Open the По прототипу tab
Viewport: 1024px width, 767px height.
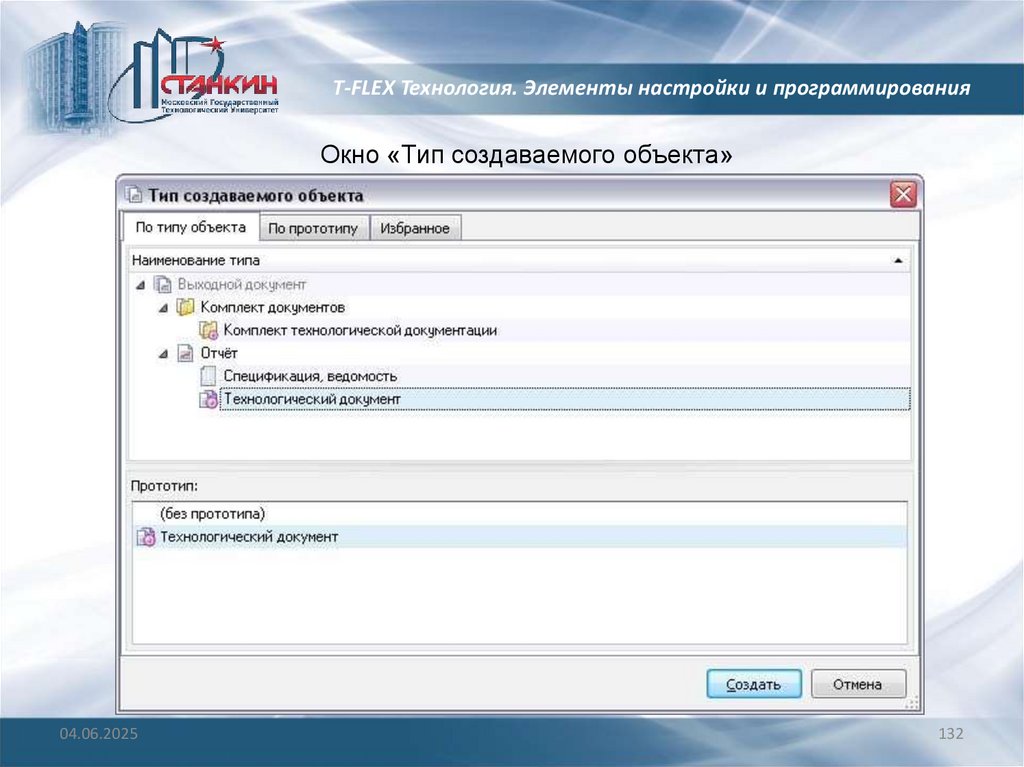point(313,229)
